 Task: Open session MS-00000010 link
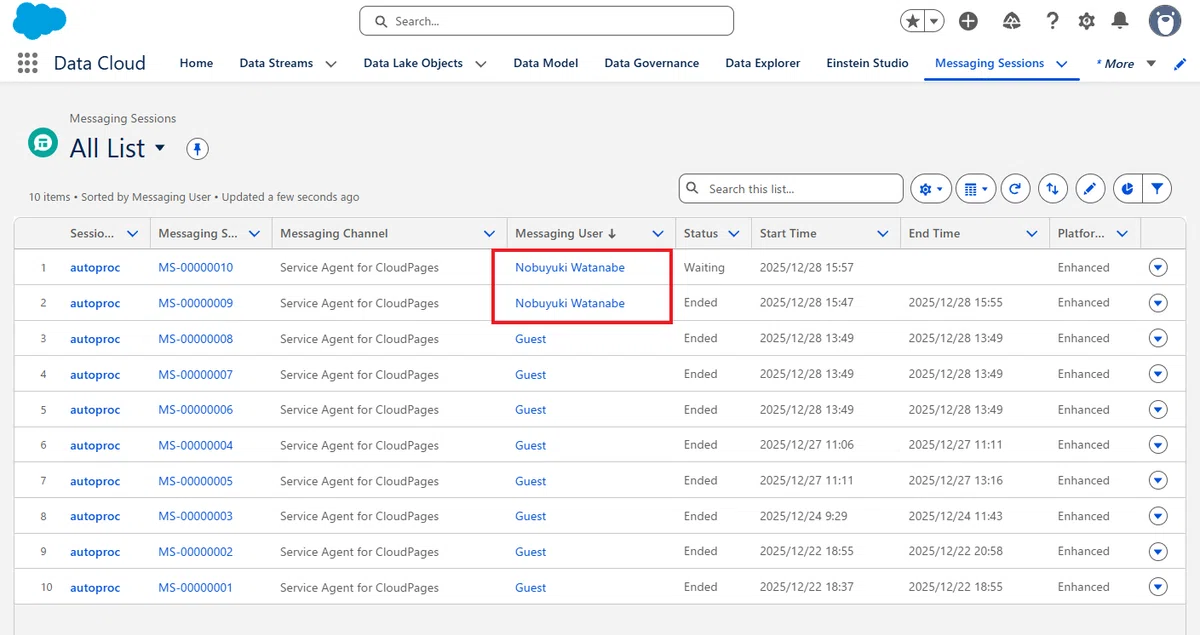coord(196,268)
